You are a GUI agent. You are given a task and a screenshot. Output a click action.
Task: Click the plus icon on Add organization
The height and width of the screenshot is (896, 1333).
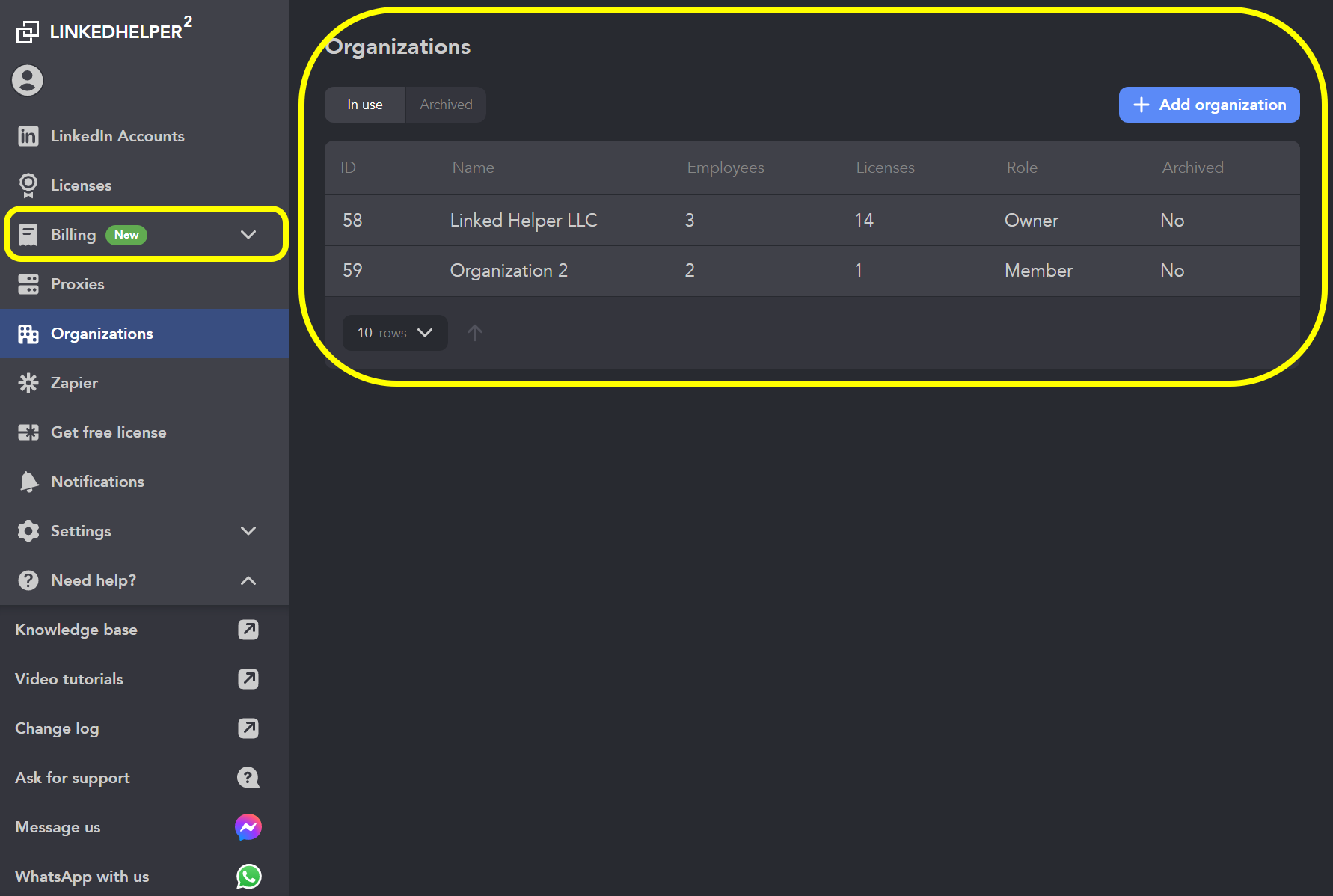(x=1142, y=105)
